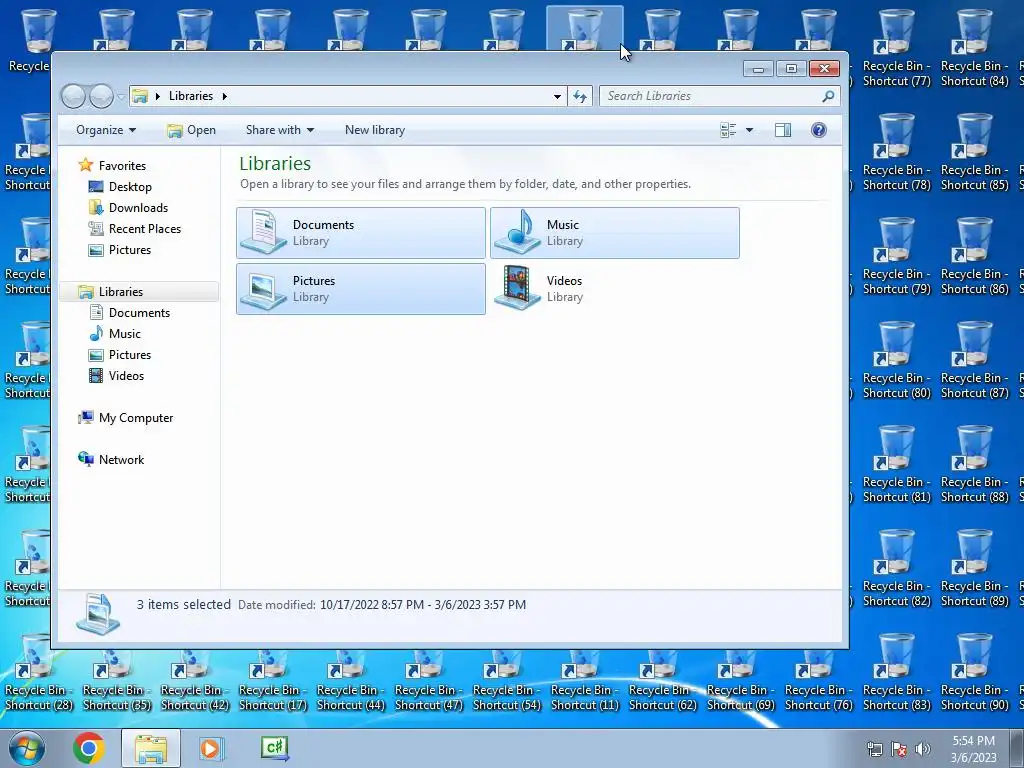Screen dimensions: 1024x768
Task: Select Pictures under Favorites
Action: (x=130, y=249)
